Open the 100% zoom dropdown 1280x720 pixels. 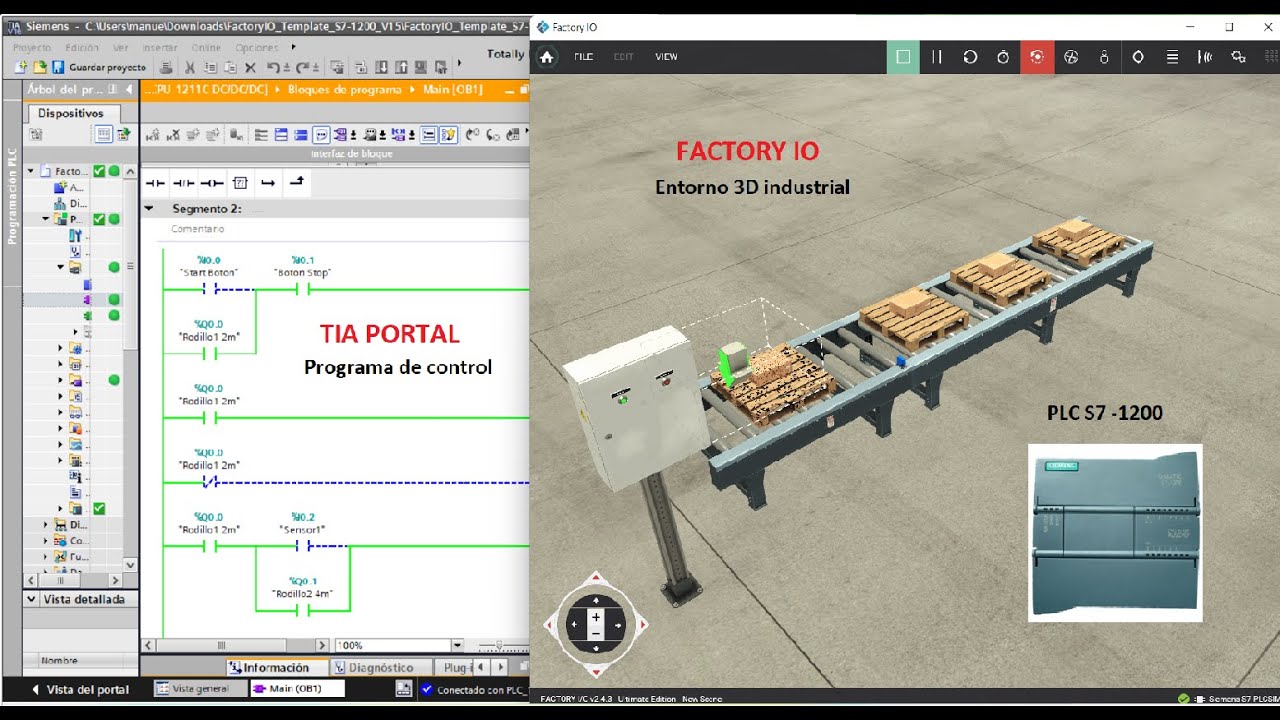[458, 646]
